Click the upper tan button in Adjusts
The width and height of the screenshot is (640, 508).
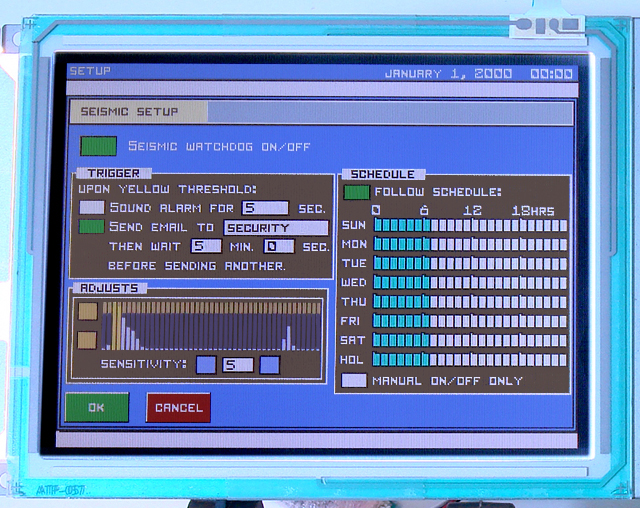point(88,312)
